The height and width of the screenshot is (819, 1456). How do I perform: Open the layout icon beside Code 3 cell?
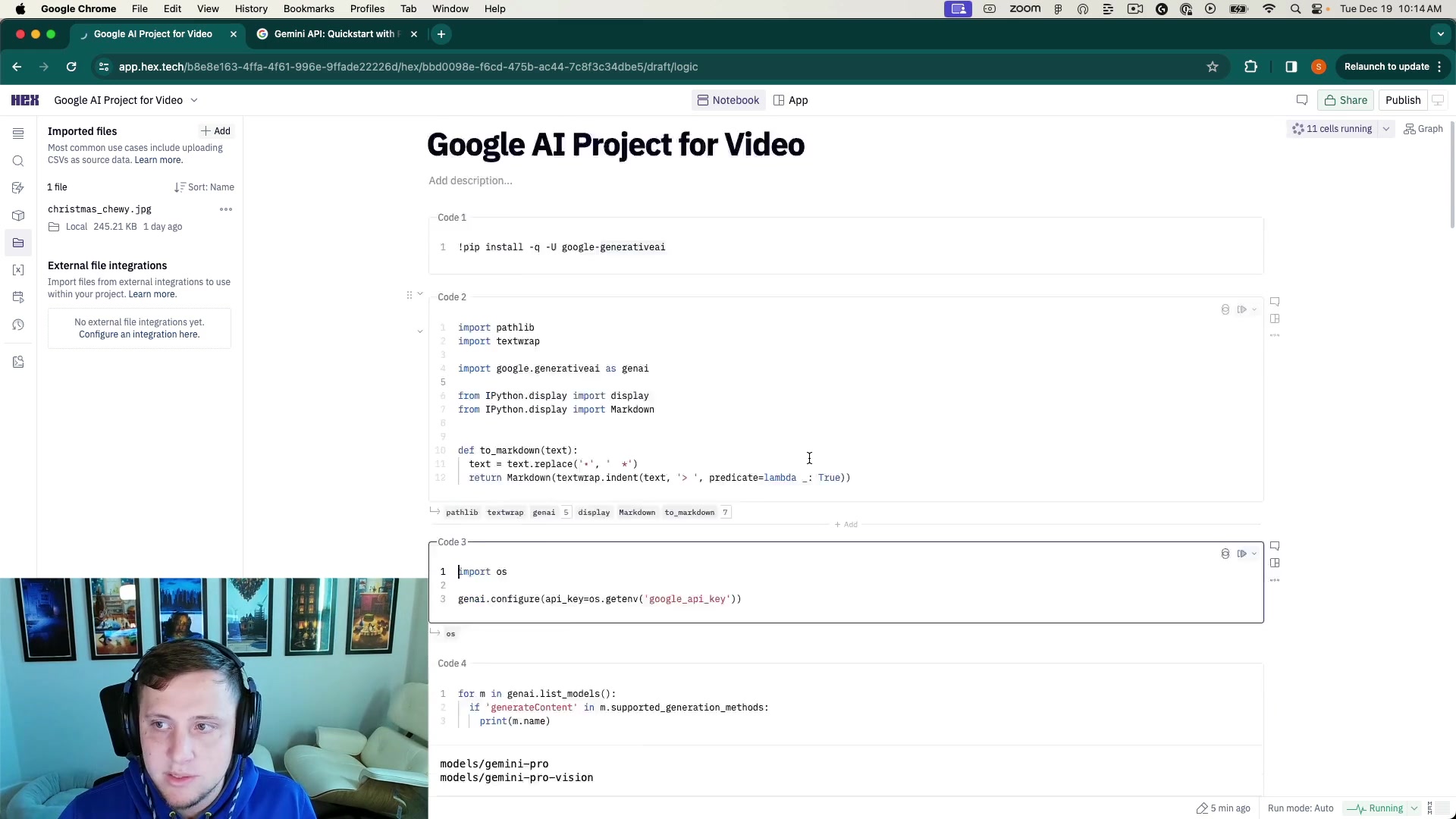(1275, 563)
